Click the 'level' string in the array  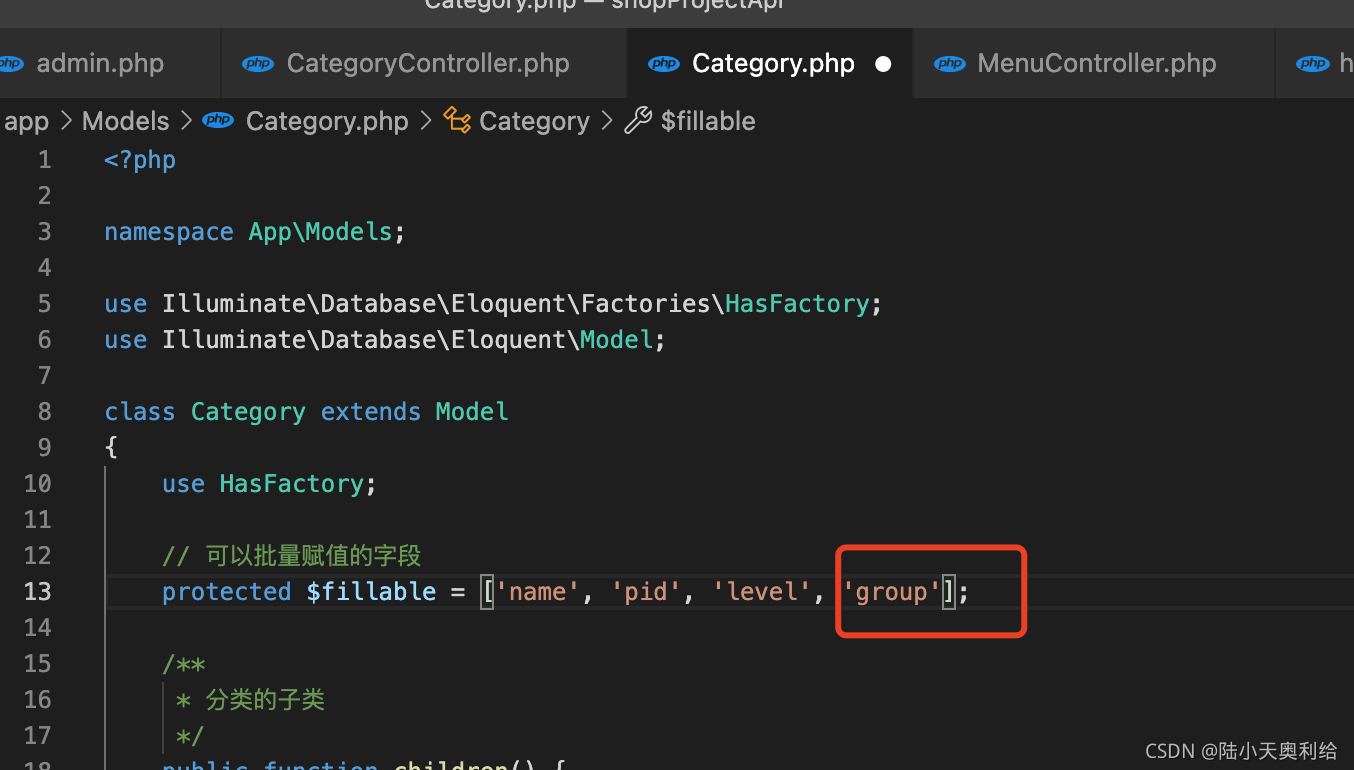point(761,591)
